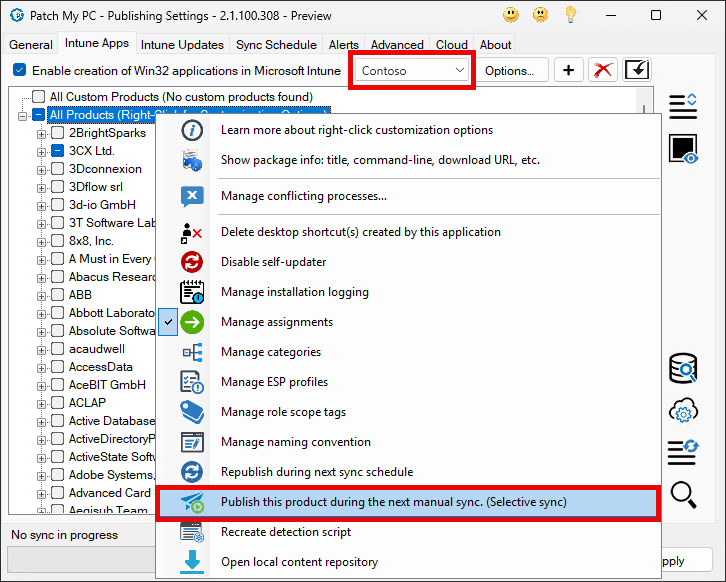Click the database search icon on right sidebar
Image resolution: width=726 pixels, height=582 pixels.
[x=683, y=369]
